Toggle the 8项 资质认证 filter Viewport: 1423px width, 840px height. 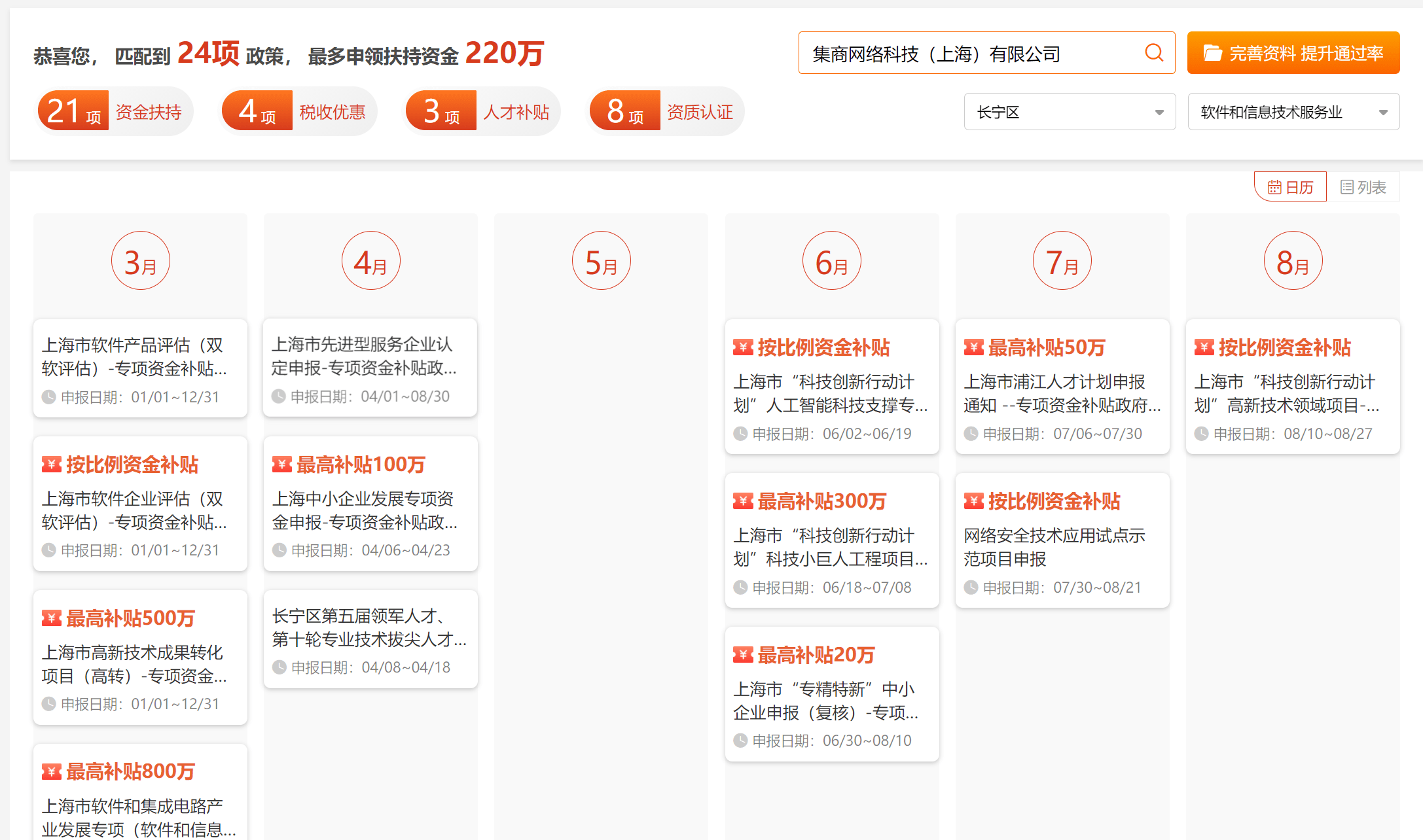point(666,111)
